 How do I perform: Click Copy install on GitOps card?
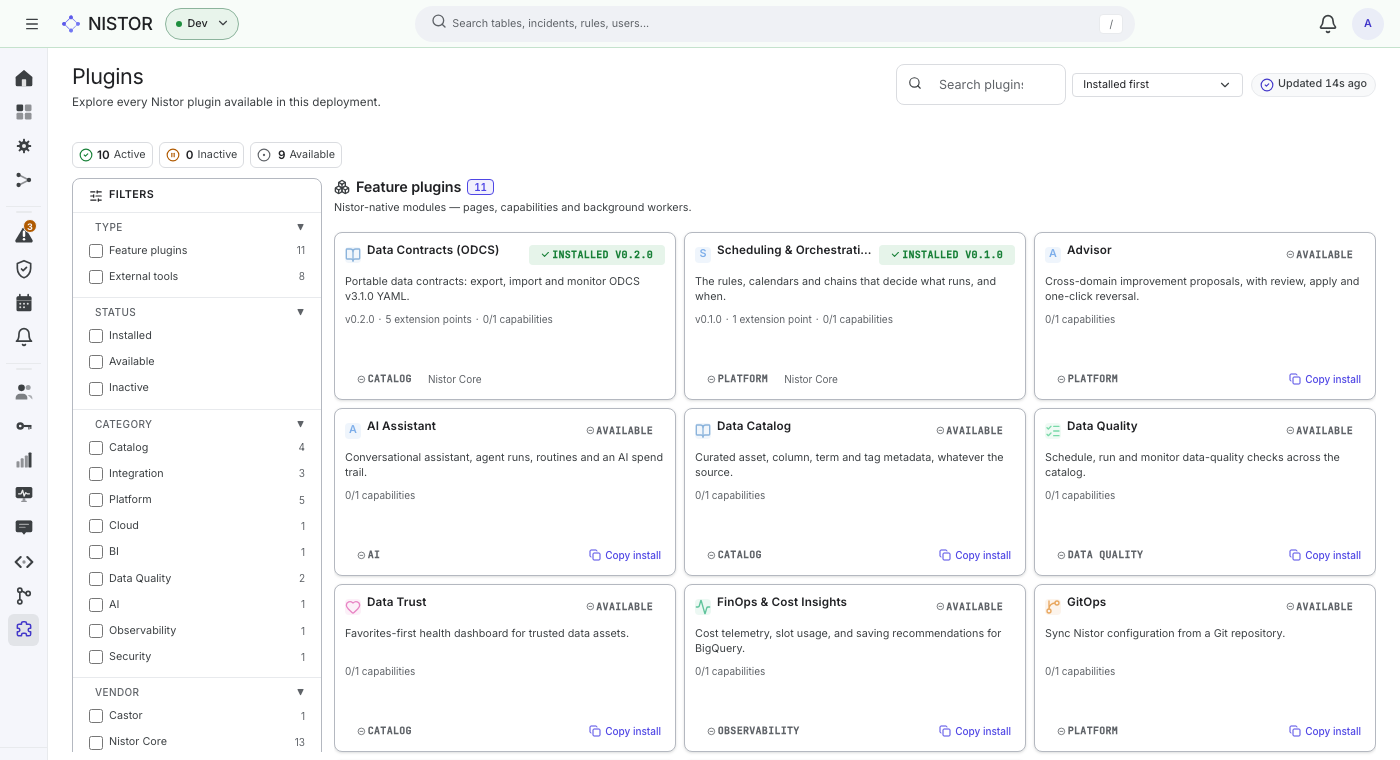pos(1325,732)
